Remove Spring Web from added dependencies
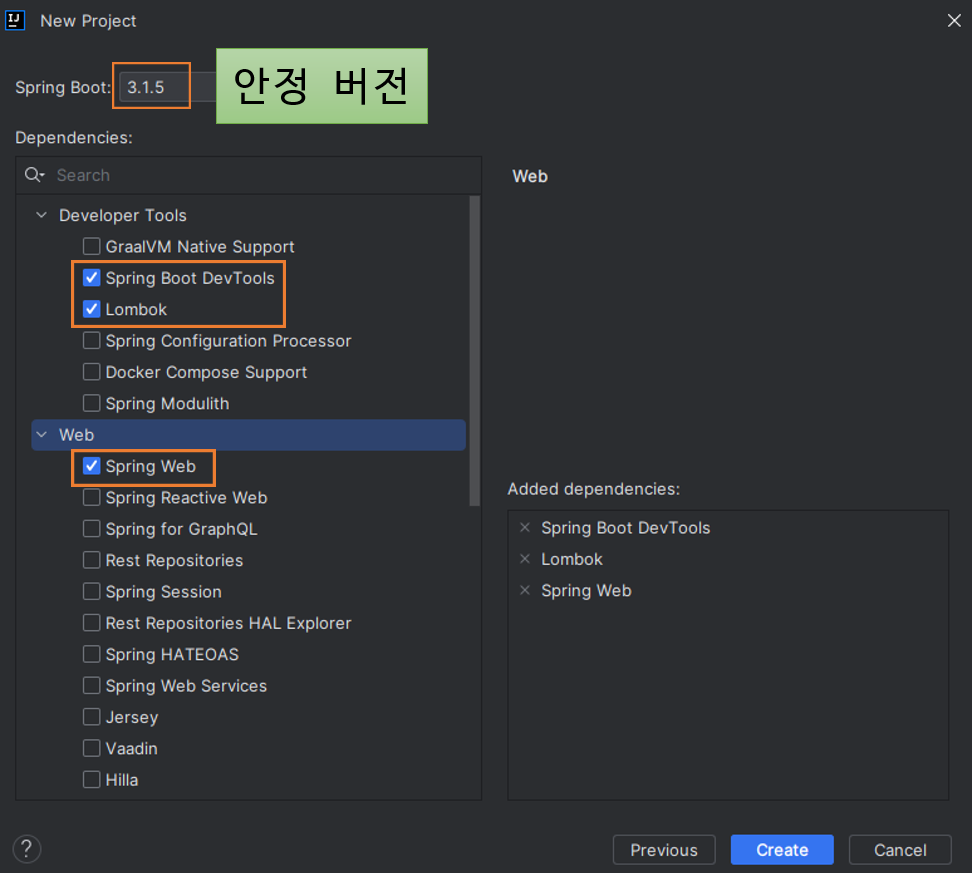This screenshot has width=972, height=873. tap(524, 590)
